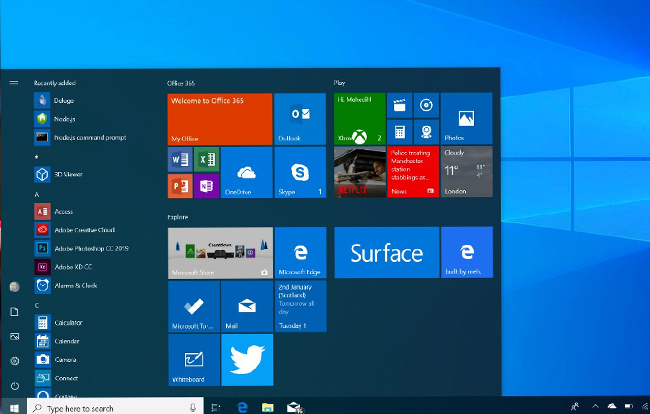
Task: Select the Explore group heading
Action: coord(177,217)
